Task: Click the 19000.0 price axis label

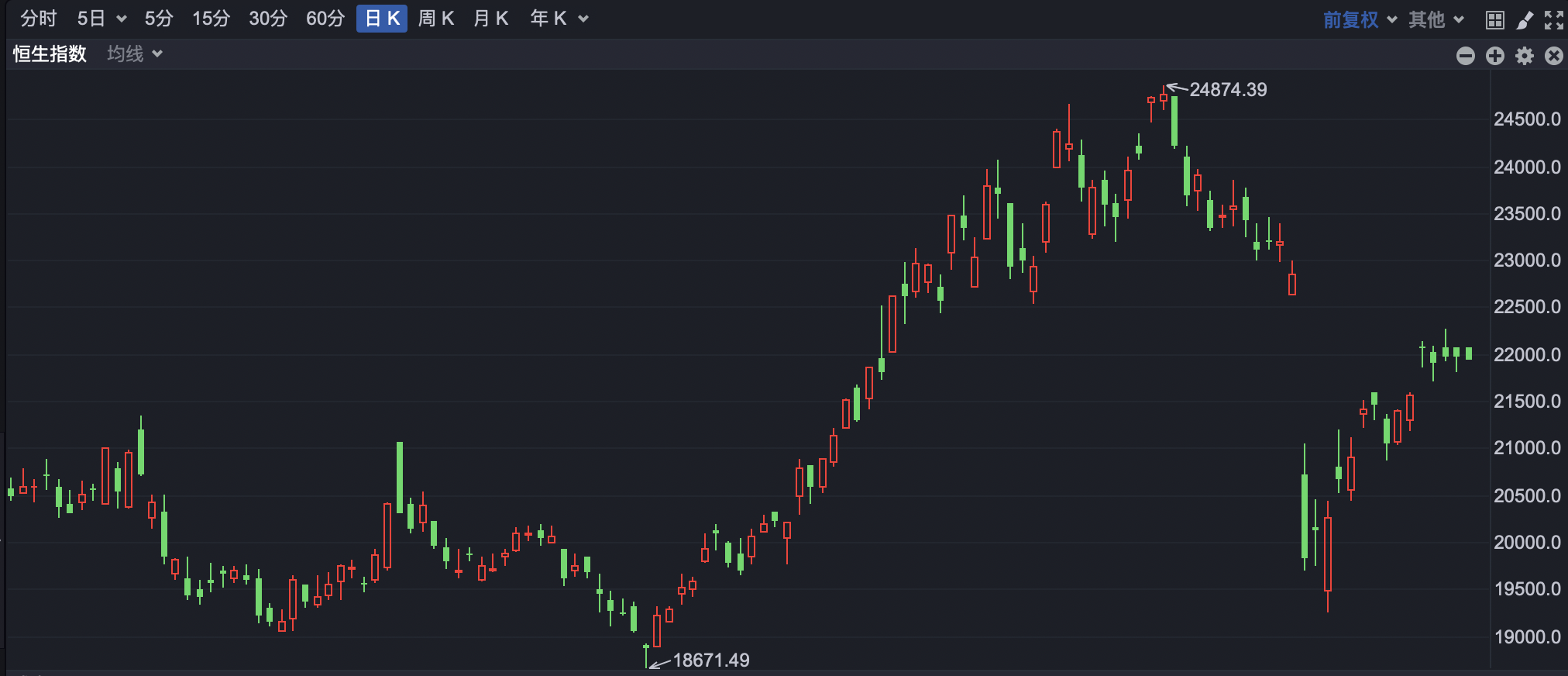Action: tap(1527, 637)
